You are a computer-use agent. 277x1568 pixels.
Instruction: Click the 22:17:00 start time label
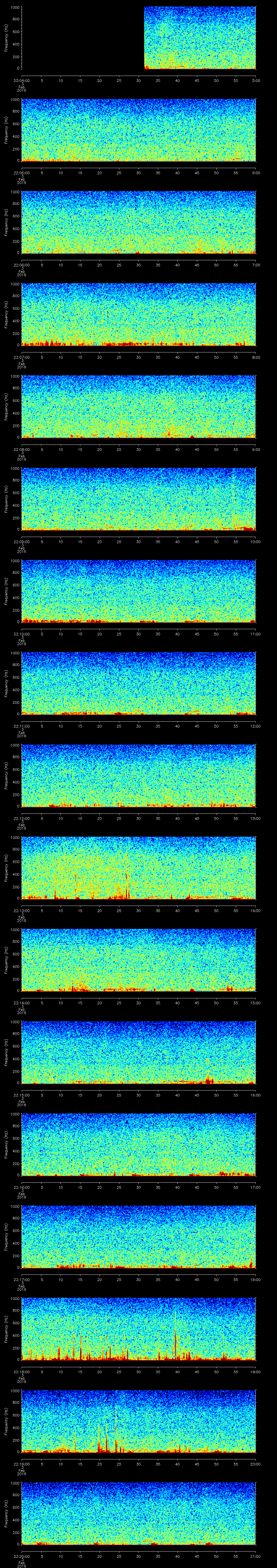click(21, 1279)
